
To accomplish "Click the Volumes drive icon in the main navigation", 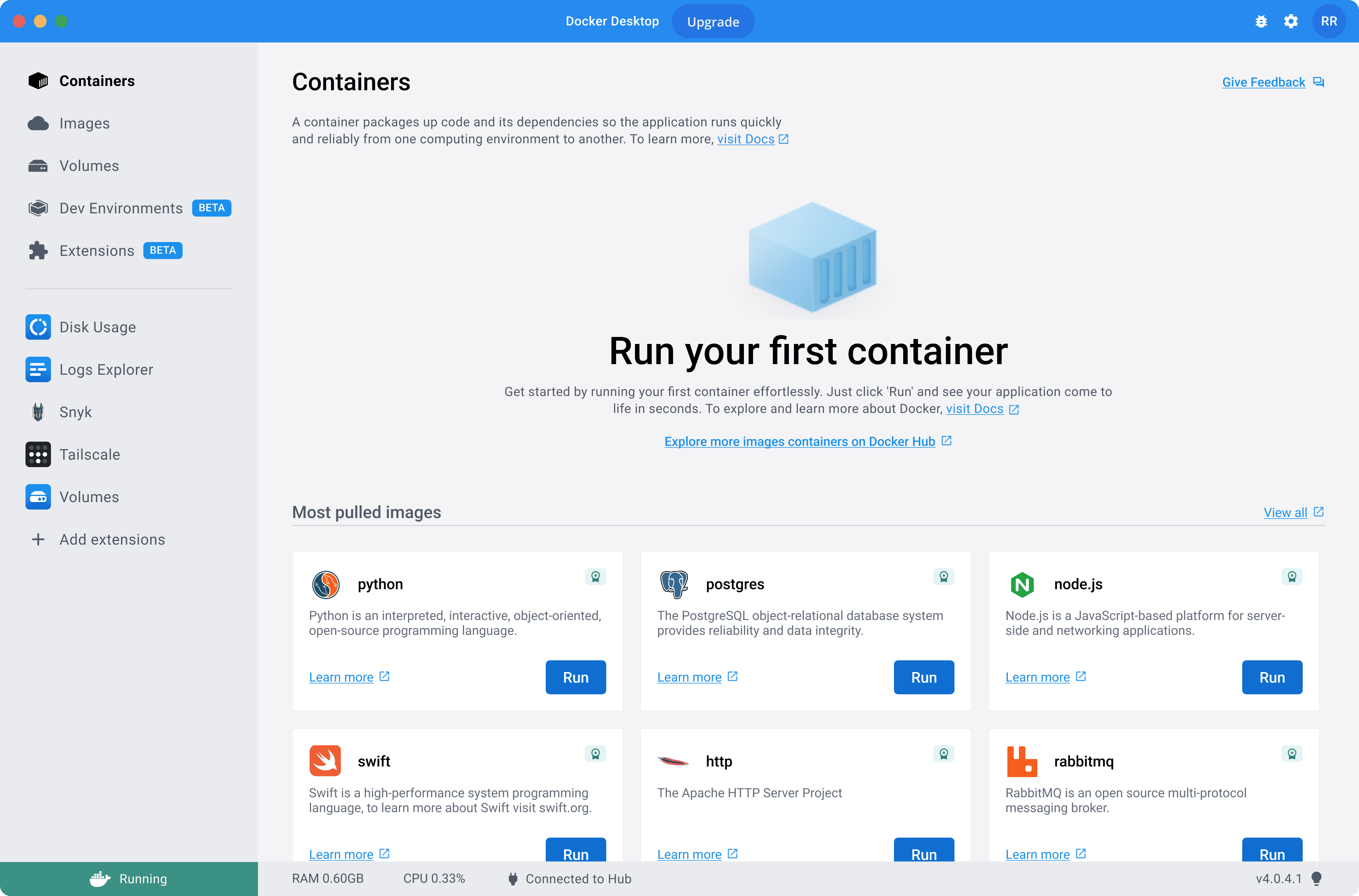I will coord(38,166).
